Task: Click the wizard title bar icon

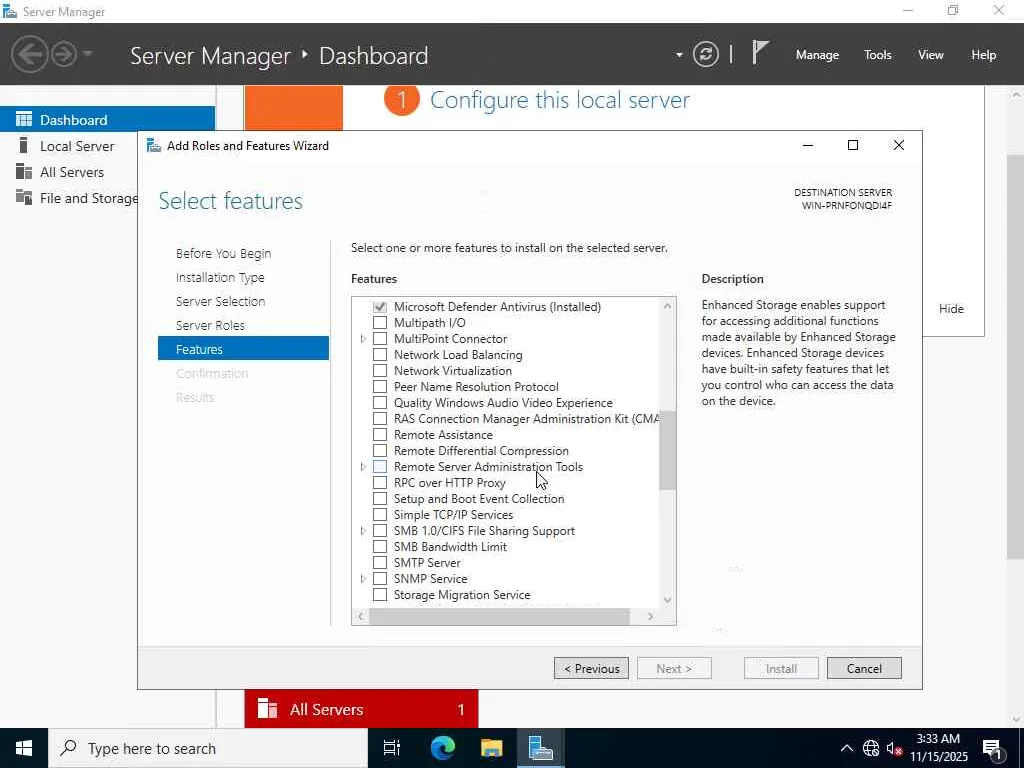Action: coord(154,146)
